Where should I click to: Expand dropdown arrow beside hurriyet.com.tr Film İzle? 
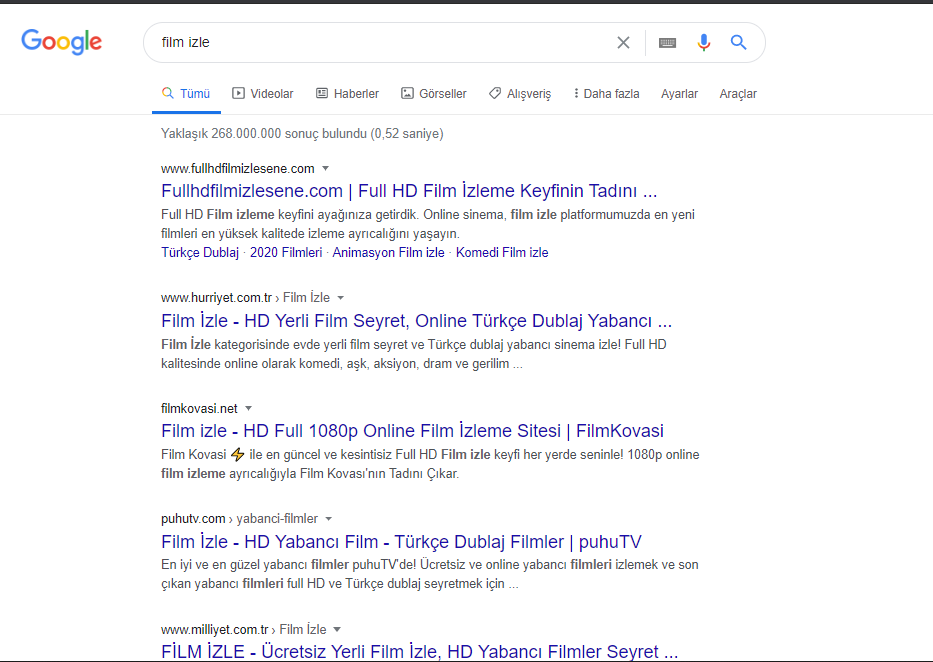340,297
